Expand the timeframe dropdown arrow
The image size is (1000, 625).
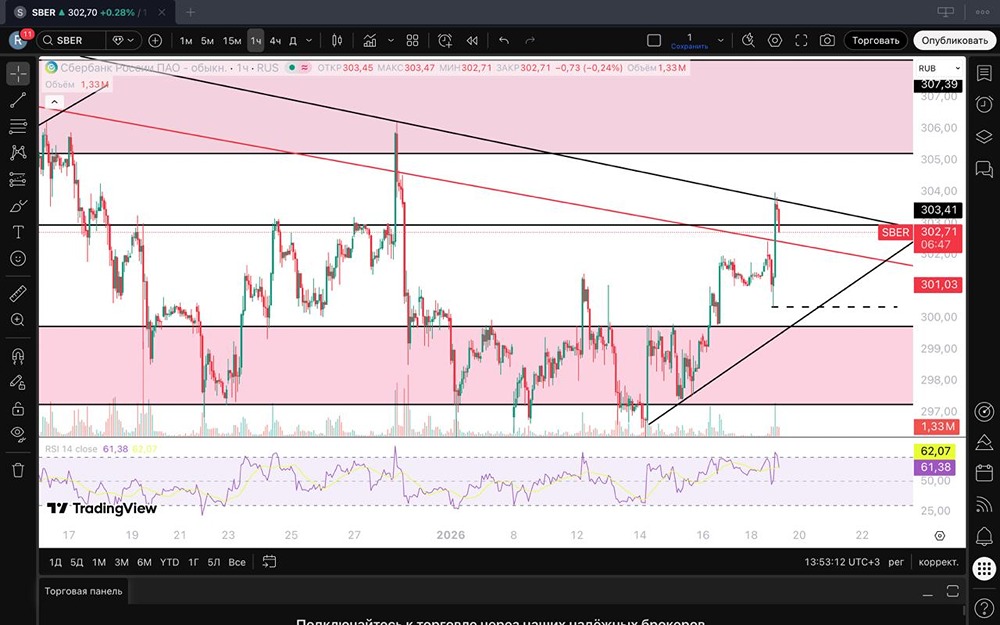click(x=309, y=41)
